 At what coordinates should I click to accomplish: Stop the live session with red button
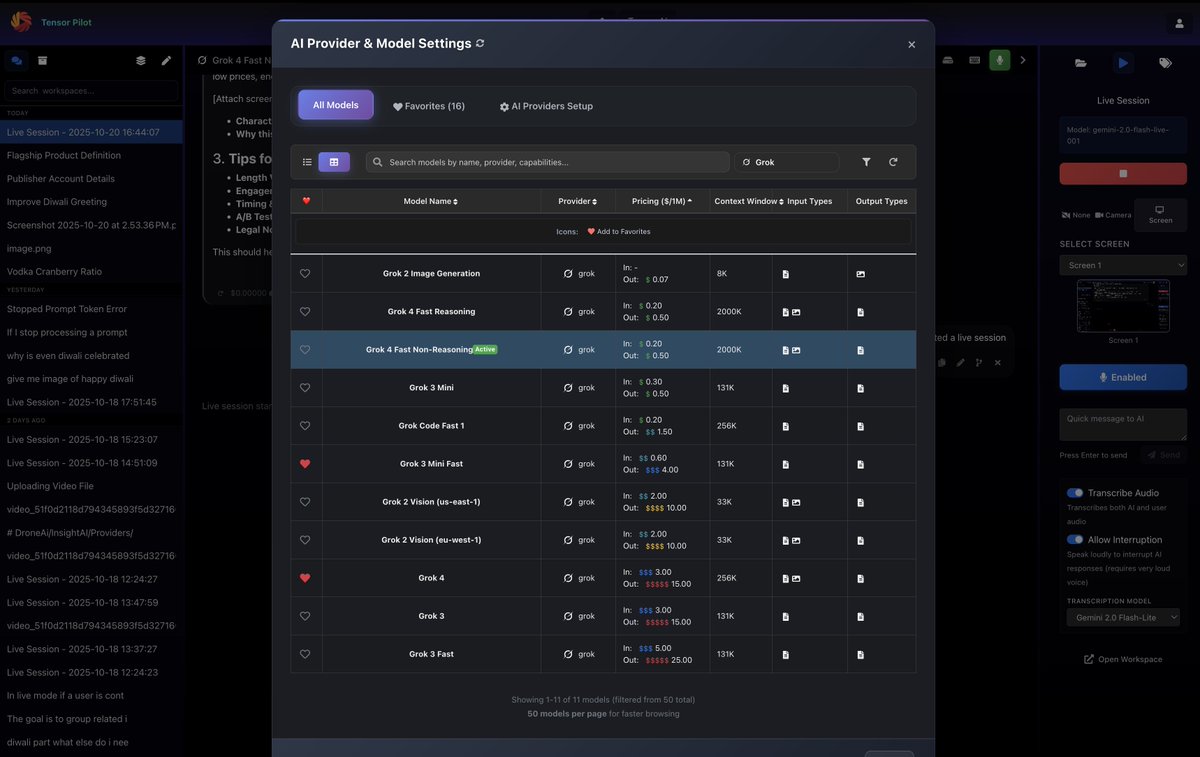coord(1123,173)
